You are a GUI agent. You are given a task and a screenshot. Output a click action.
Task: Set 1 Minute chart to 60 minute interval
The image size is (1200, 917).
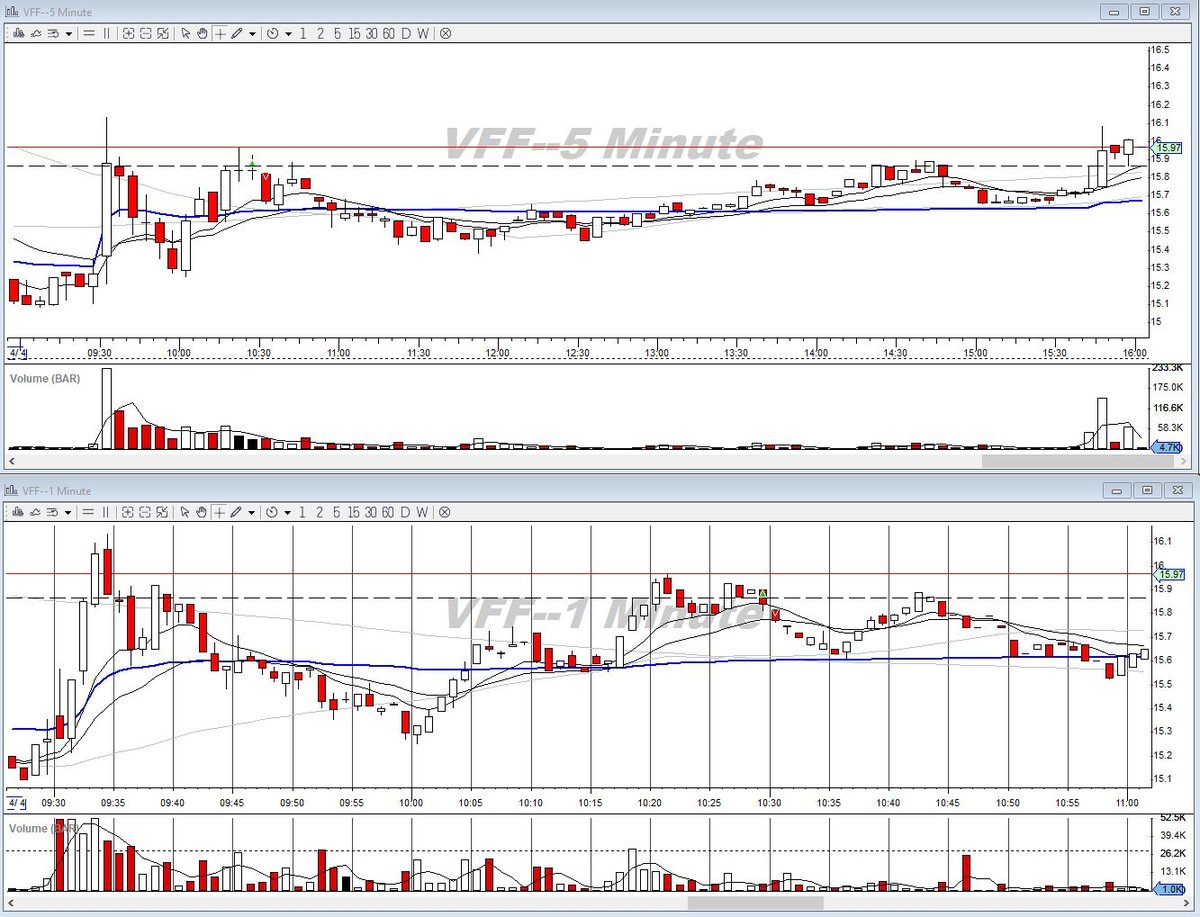[388, 512]
